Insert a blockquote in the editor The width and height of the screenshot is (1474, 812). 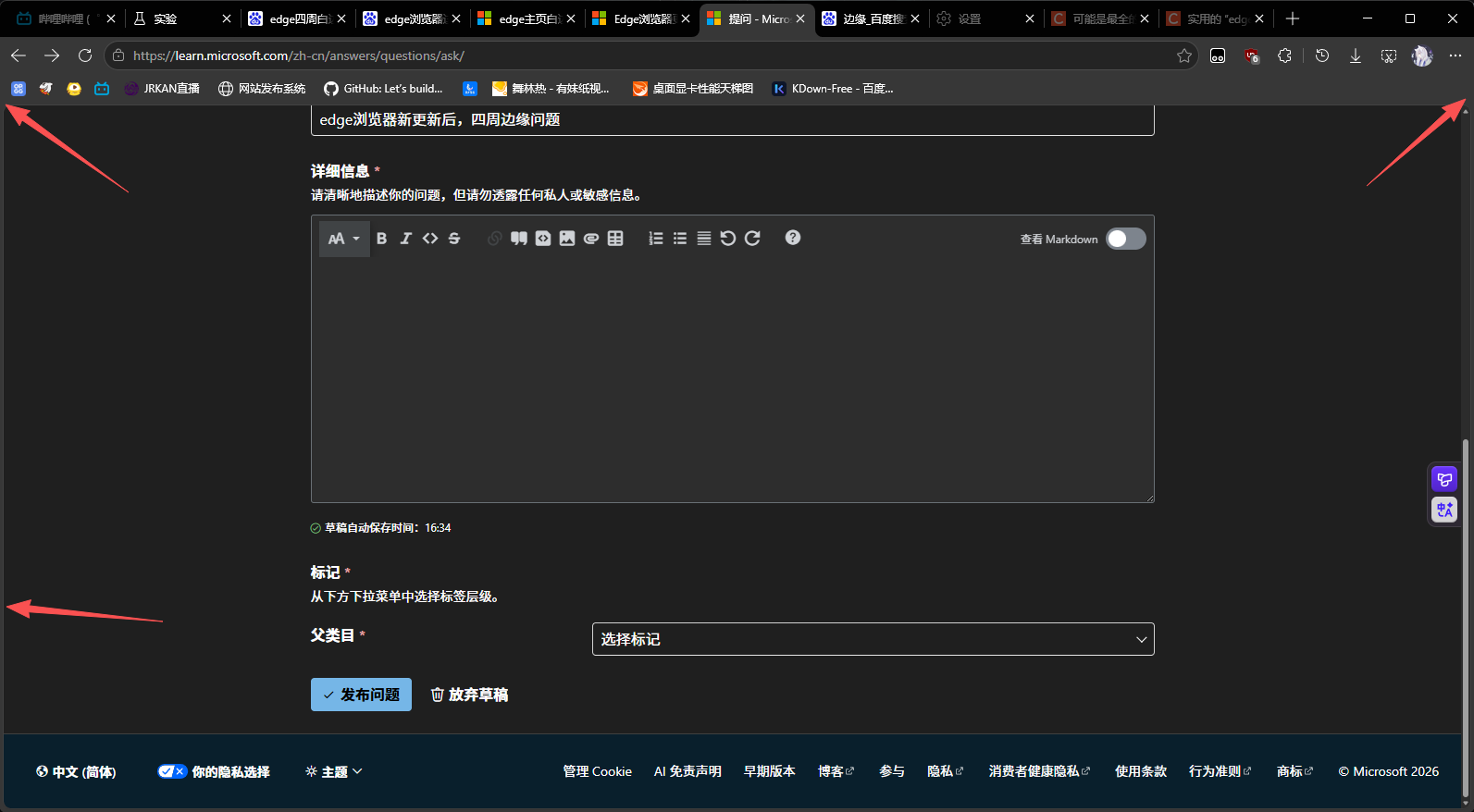click(x=519, y=239)
